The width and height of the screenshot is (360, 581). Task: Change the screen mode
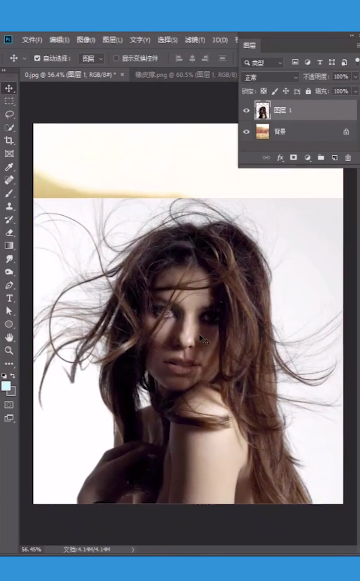[9, 418]
